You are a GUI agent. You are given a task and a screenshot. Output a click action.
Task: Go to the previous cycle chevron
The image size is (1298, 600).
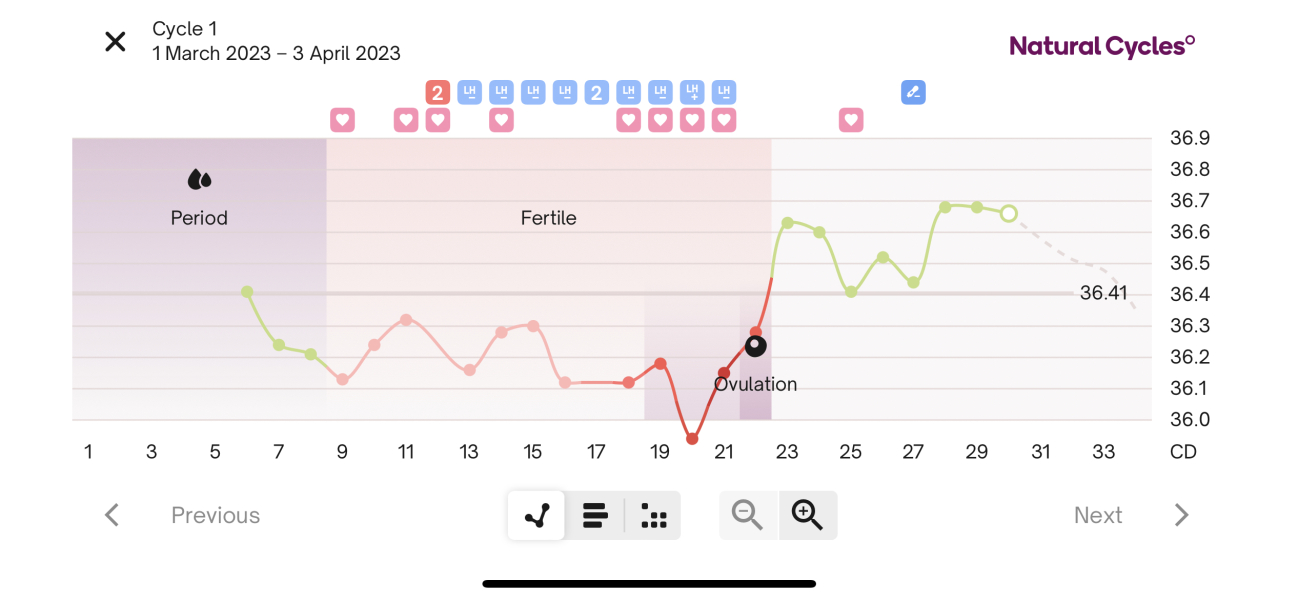(112, 515)
